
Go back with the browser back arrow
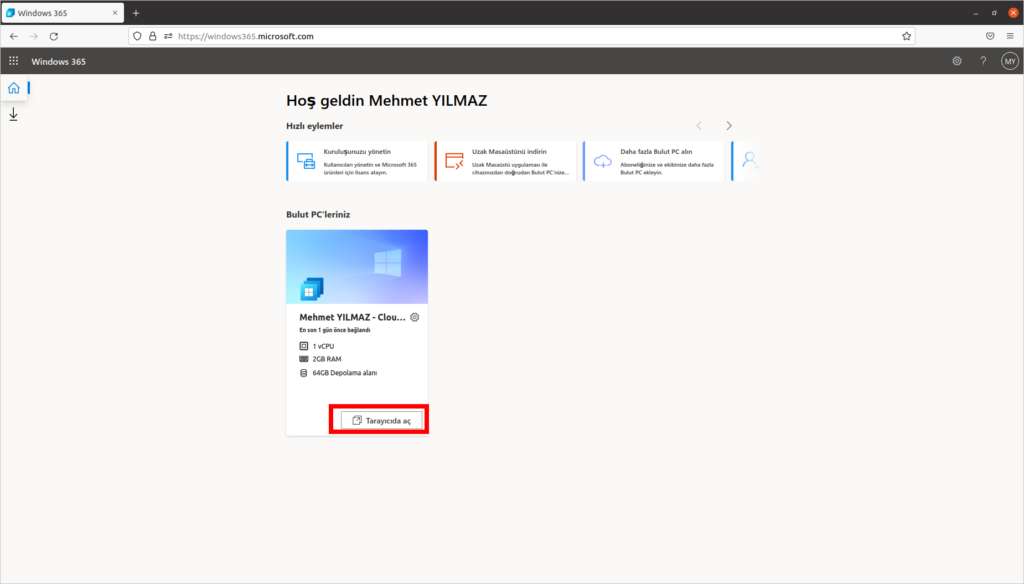coord(14,36)
